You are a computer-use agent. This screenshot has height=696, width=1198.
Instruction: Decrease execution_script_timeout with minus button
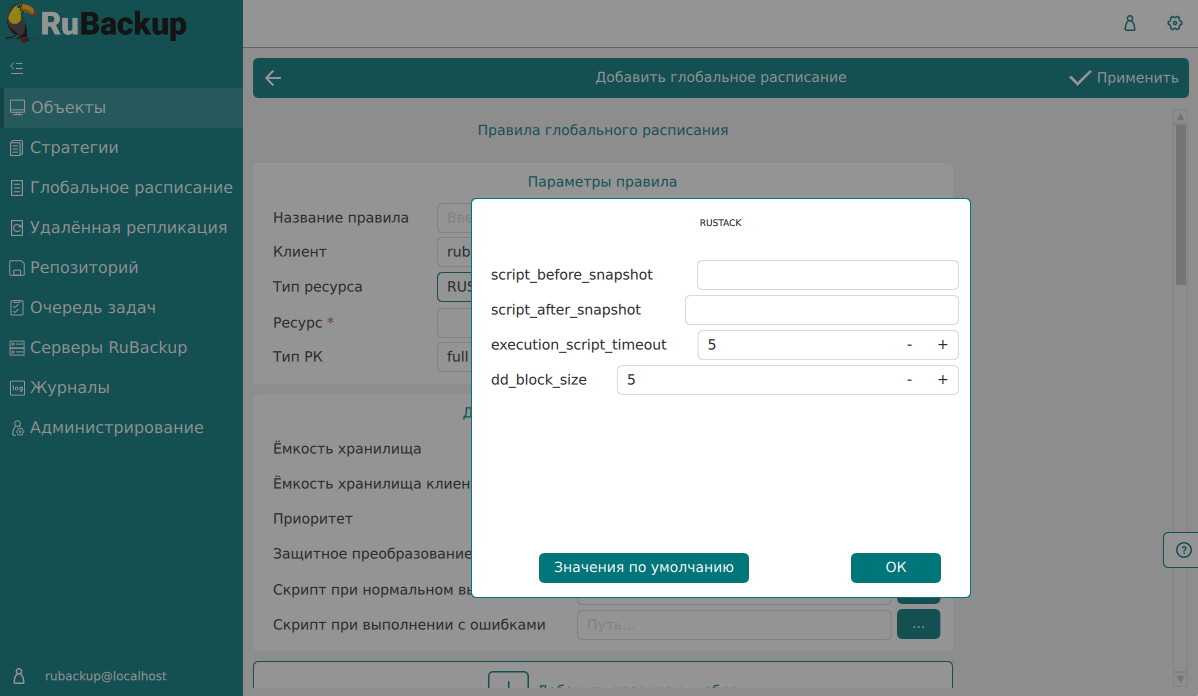[x=909, y=345]
